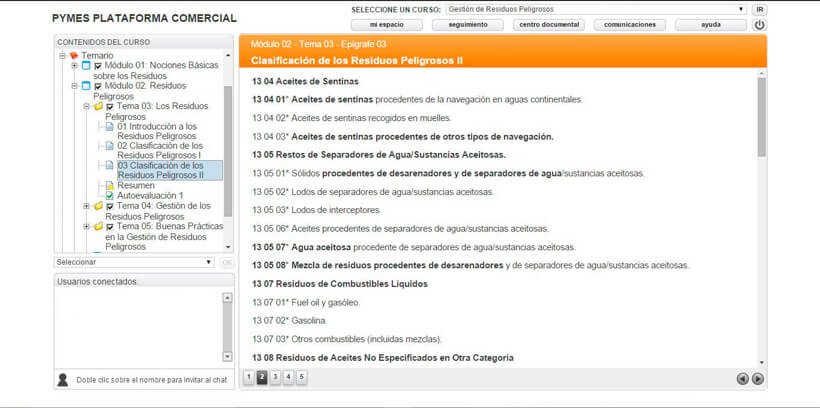Go to content page 4

coord(288,378)
